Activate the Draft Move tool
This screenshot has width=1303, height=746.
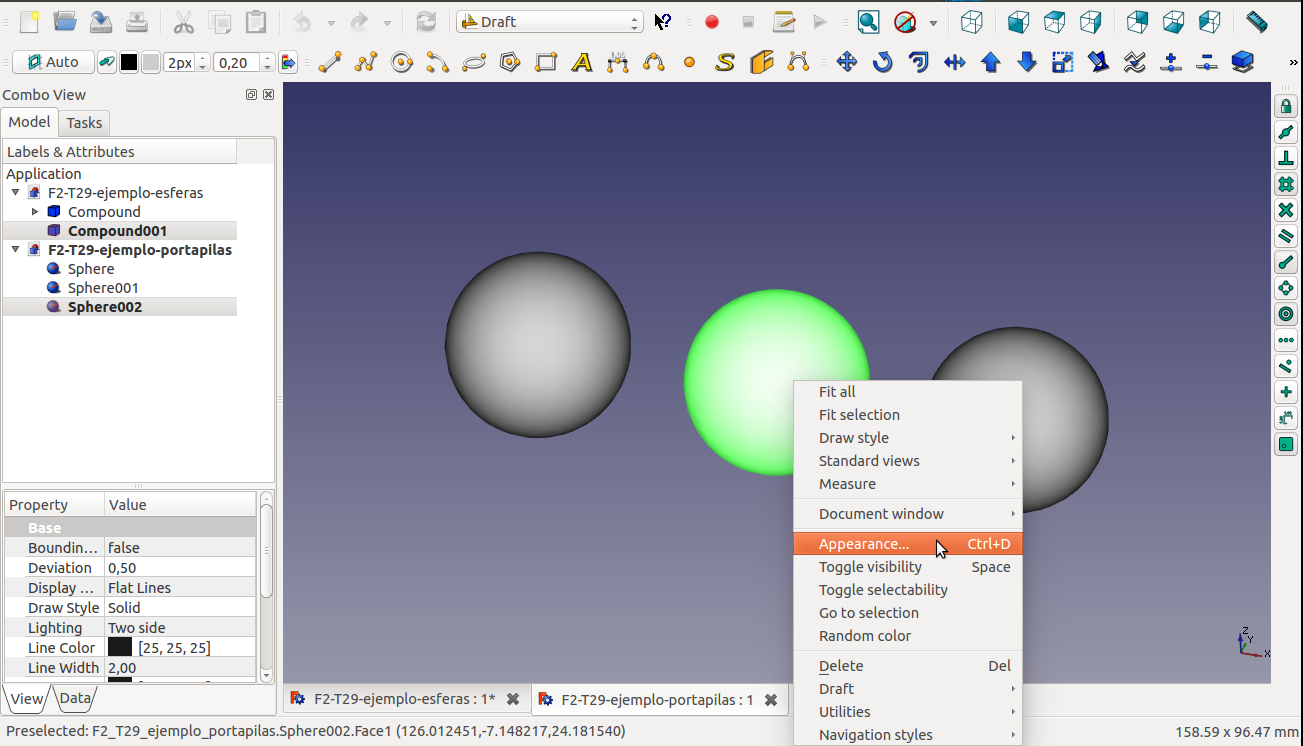click(847, 63)
